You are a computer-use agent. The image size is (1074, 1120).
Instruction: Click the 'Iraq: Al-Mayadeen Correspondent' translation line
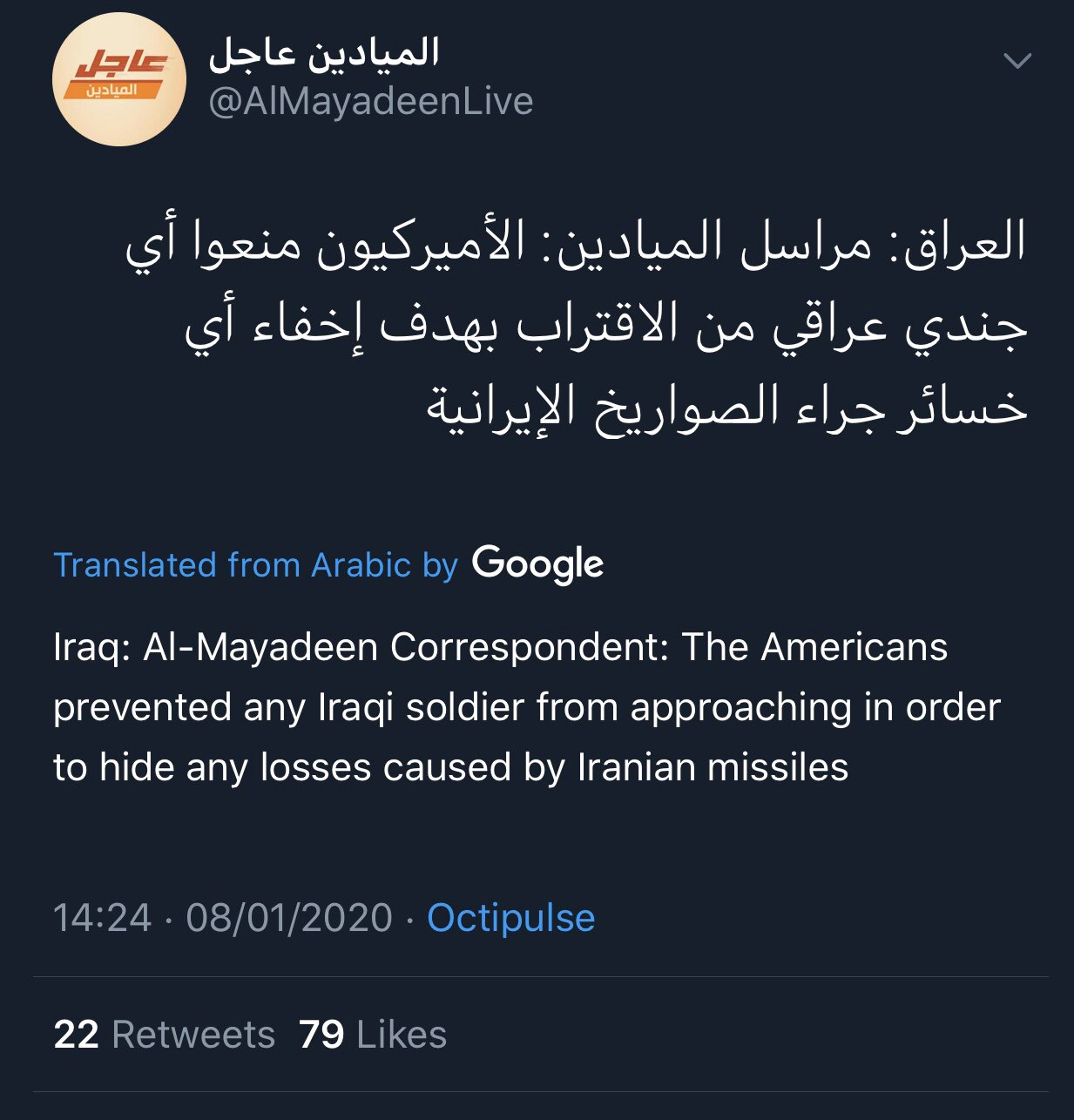tap(500, 647)
